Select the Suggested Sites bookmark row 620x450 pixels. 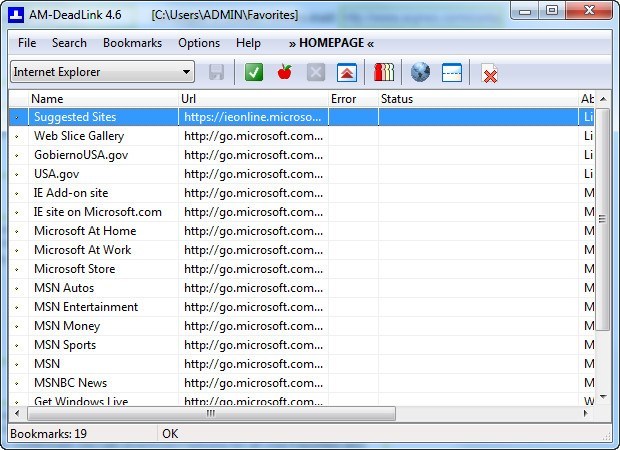(x=302, y=117)
